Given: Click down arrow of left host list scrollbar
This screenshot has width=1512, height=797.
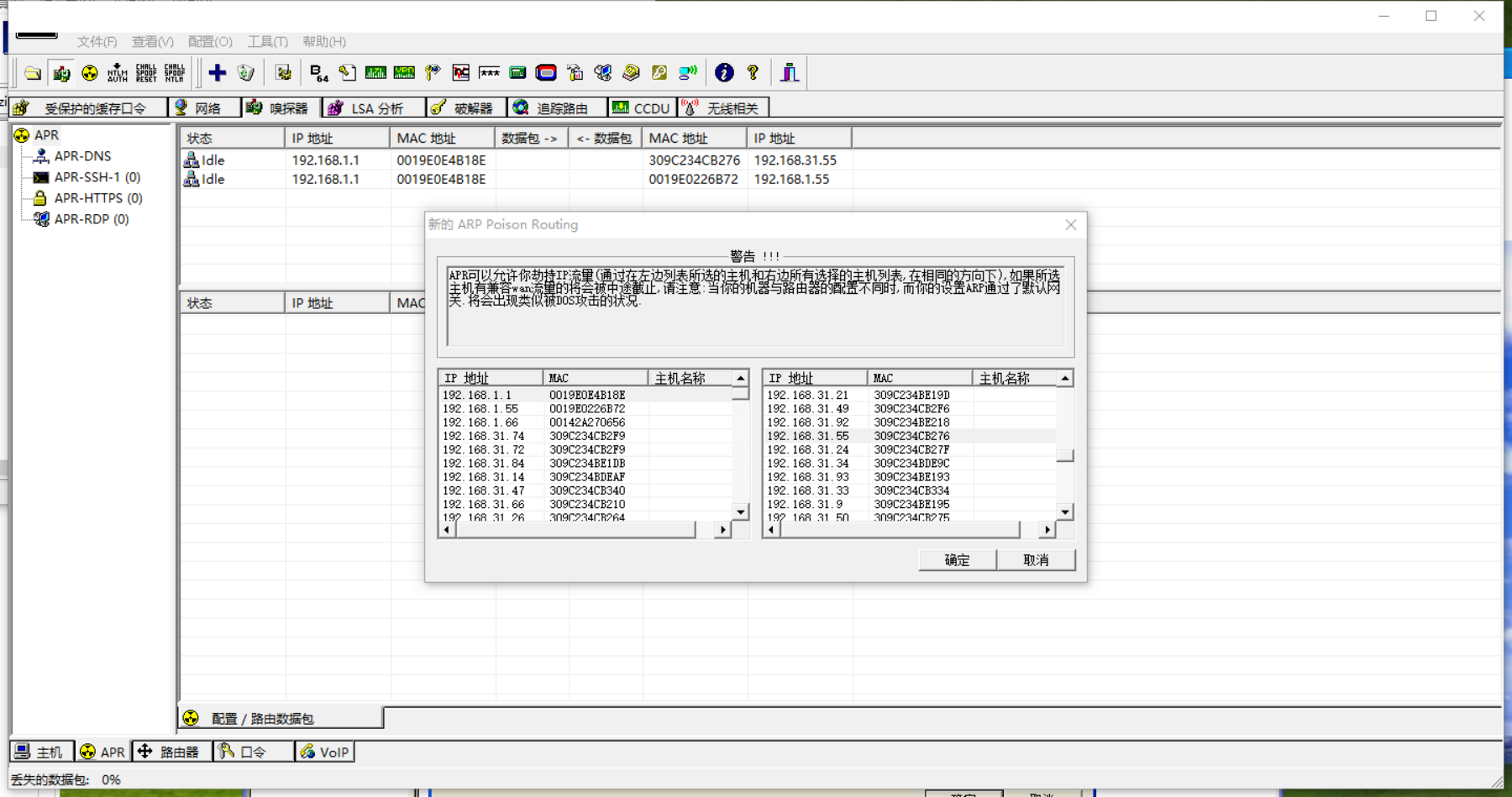Looking at the screenshot, I should [740, 511].
